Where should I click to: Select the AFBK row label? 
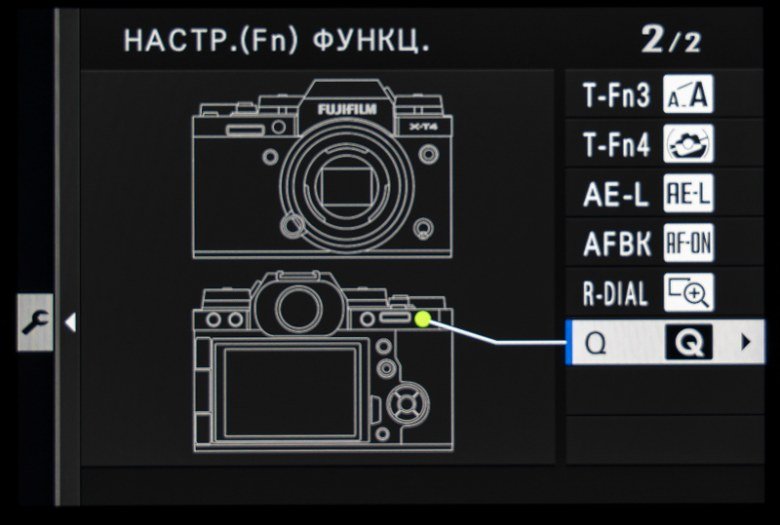(616, 244)
